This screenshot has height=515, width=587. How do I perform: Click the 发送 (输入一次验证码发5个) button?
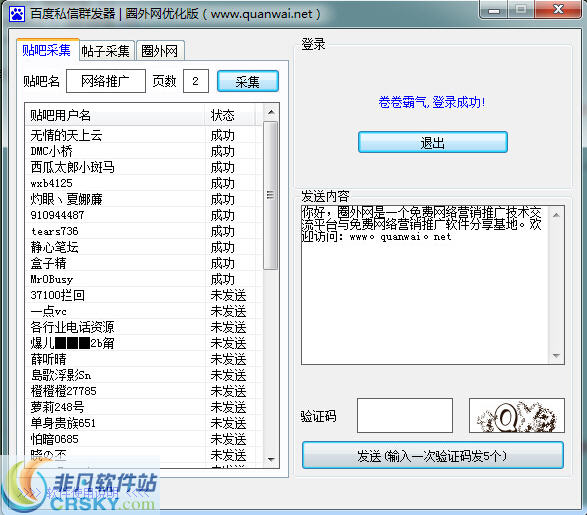[433, 455]
